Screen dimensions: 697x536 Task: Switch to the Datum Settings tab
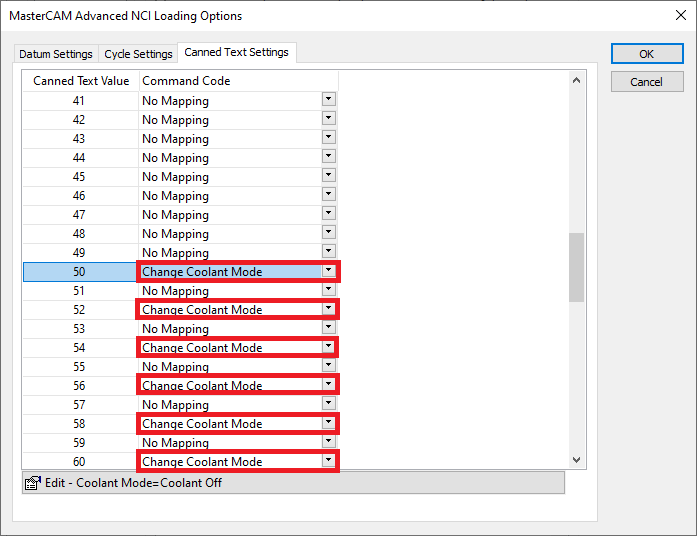[56, 54]
